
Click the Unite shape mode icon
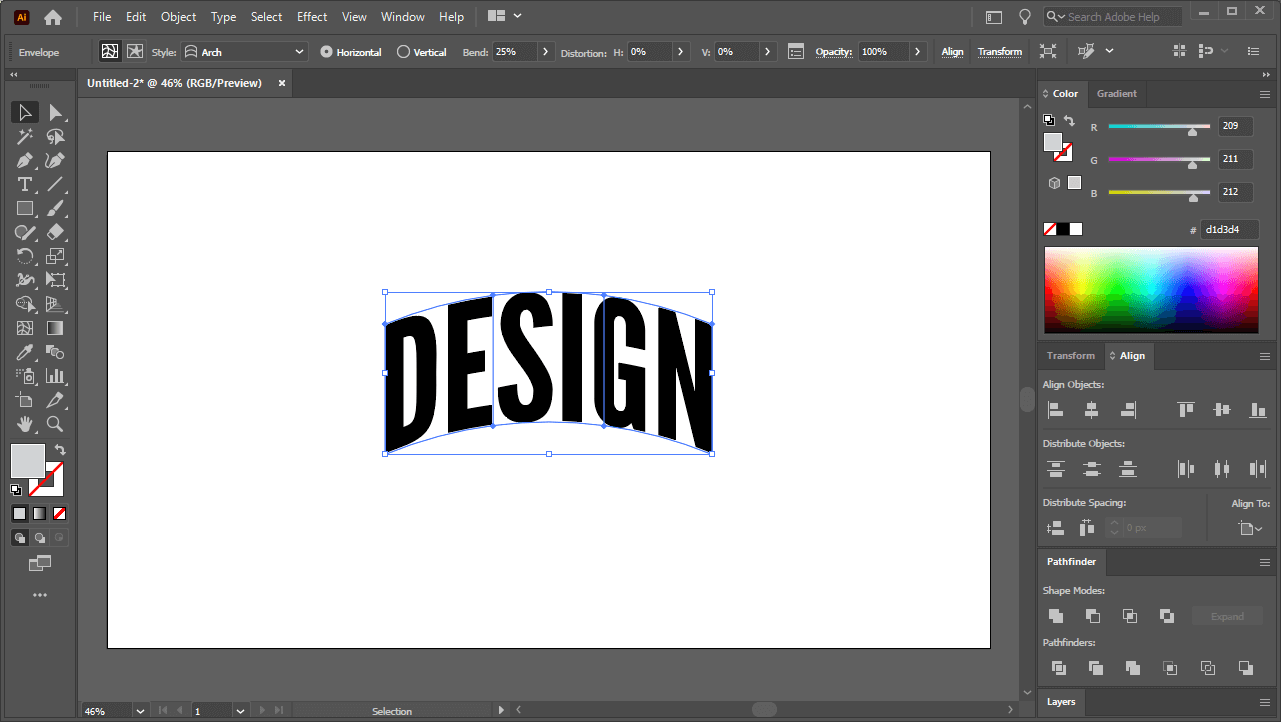pyautogui.click(x=1056, y=616)
